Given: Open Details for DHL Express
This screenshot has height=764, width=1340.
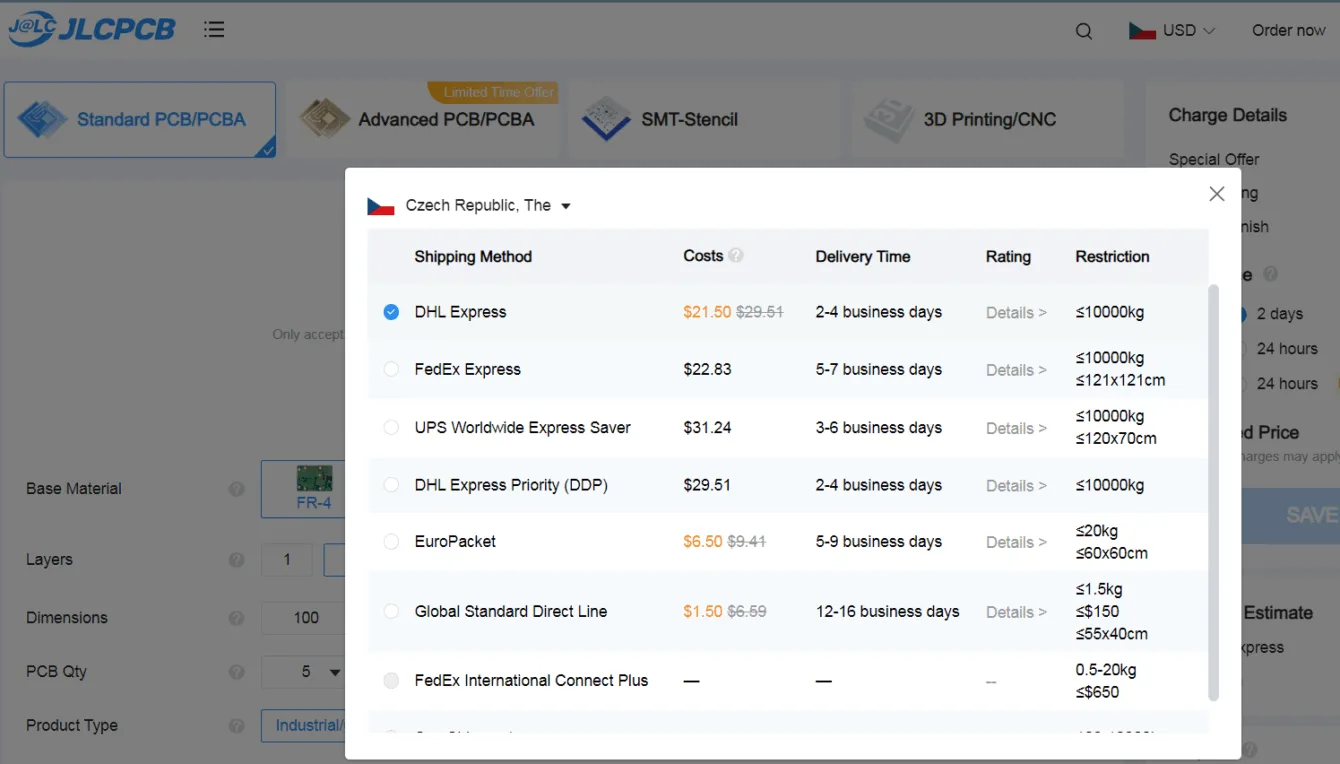Looking at the screenshot, I should [x=1016, y=312].
